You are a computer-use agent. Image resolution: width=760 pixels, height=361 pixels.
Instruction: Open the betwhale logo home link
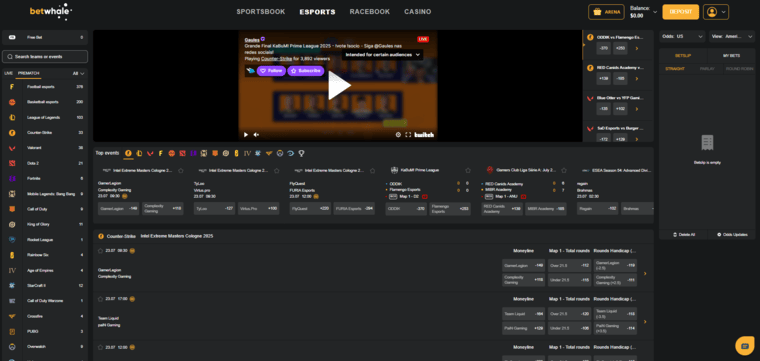(x=50, y=11)
